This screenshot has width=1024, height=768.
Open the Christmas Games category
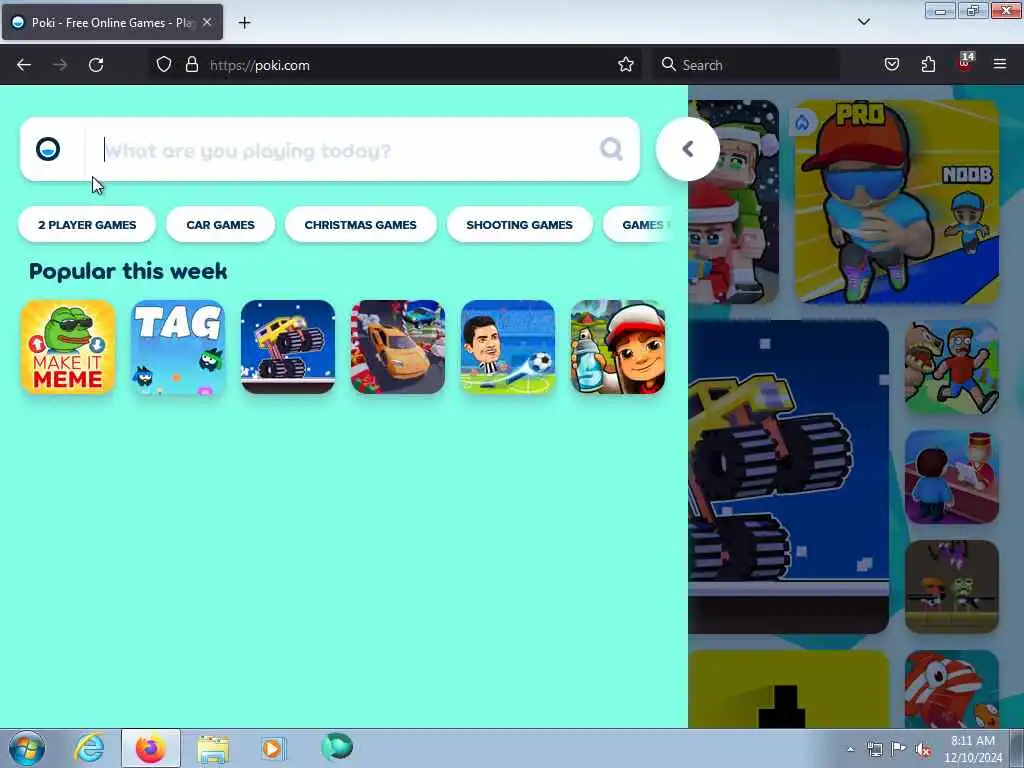pyautogui.click(x=360, y=225)
